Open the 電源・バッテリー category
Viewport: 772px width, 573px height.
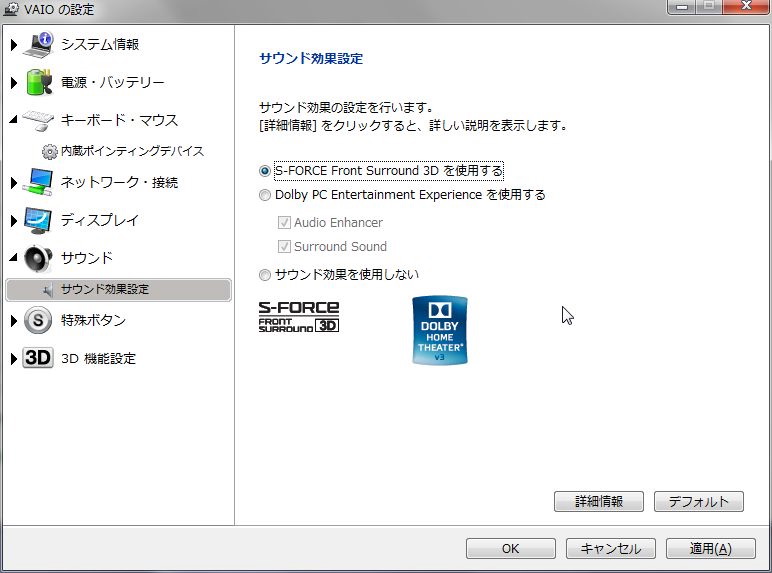click(x=112, y=82)
